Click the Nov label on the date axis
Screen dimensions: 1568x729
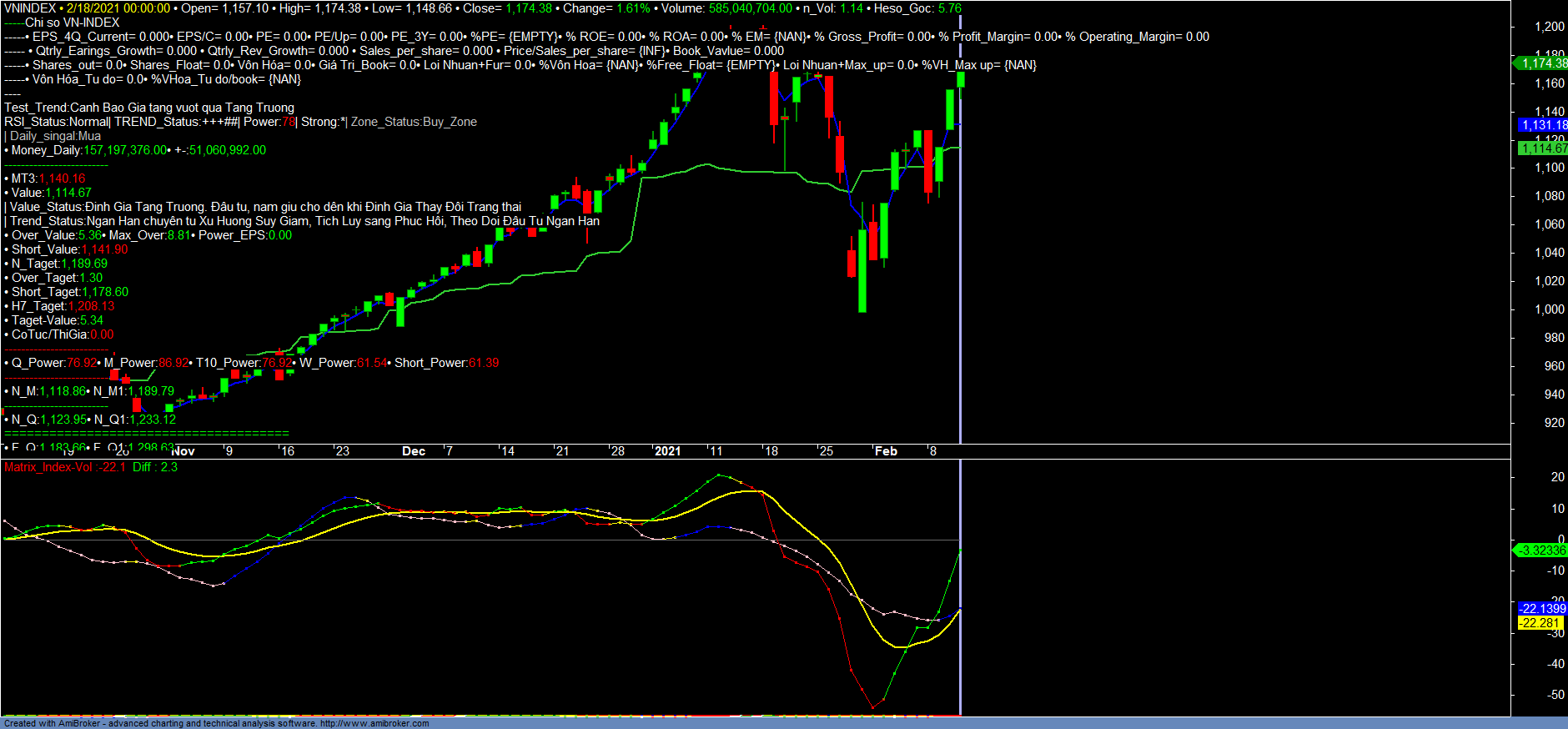click(183, 451)
